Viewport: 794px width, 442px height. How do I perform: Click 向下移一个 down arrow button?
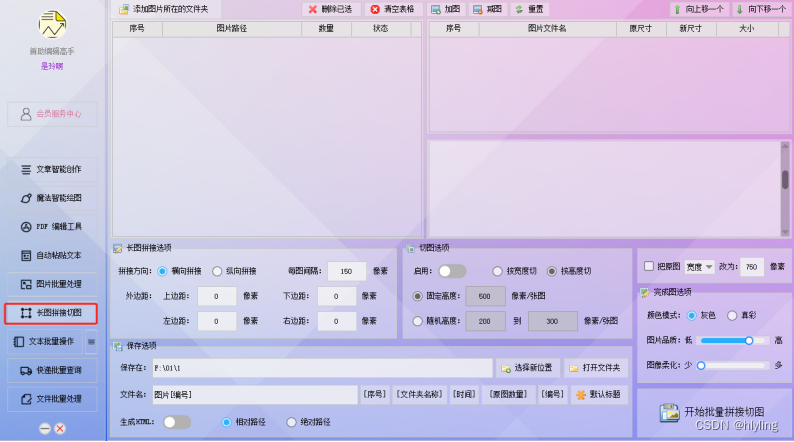tap(762, 9)
